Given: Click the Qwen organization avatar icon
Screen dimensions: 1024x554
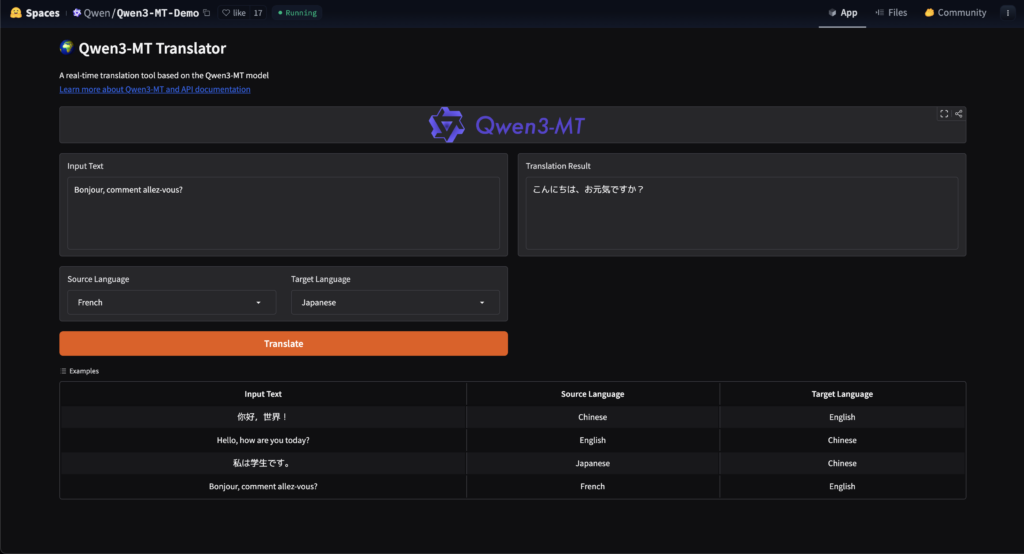Looking at the screenshot, I should [x=77, y=12].
